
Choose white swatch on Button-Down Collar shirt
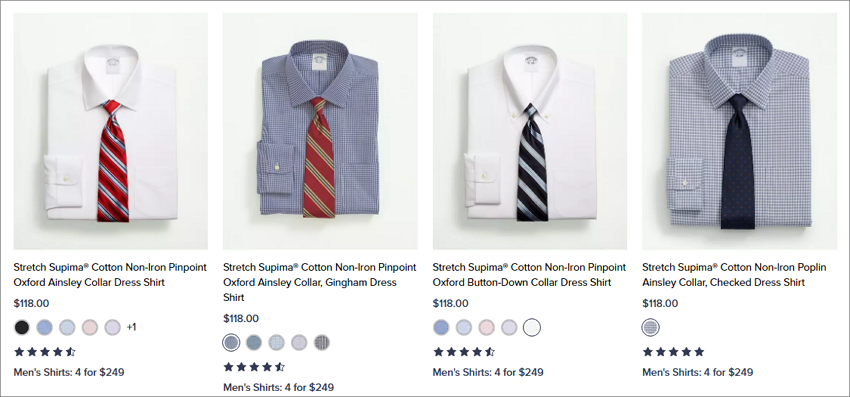pyautogui.click(x=532, y=327)
